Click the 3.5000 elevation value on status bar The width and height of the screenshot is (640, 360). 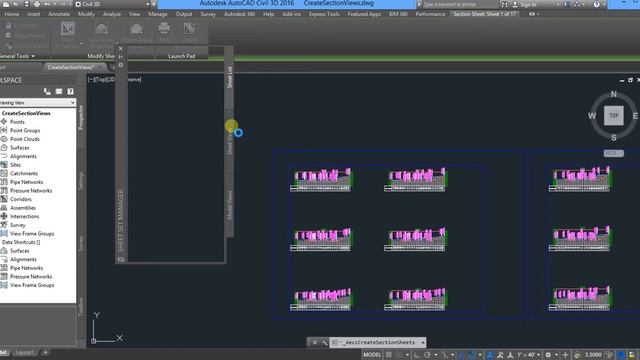coord(593,355)
